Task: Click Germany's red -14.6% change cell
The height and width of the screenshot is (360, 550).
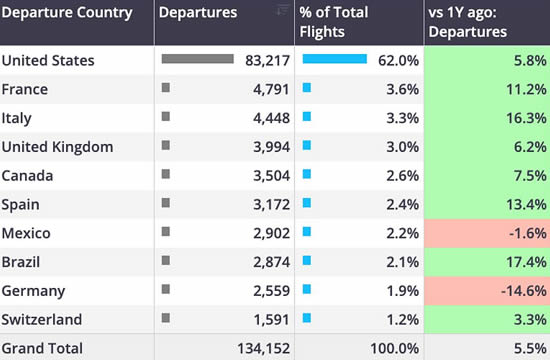Action: 487,291
